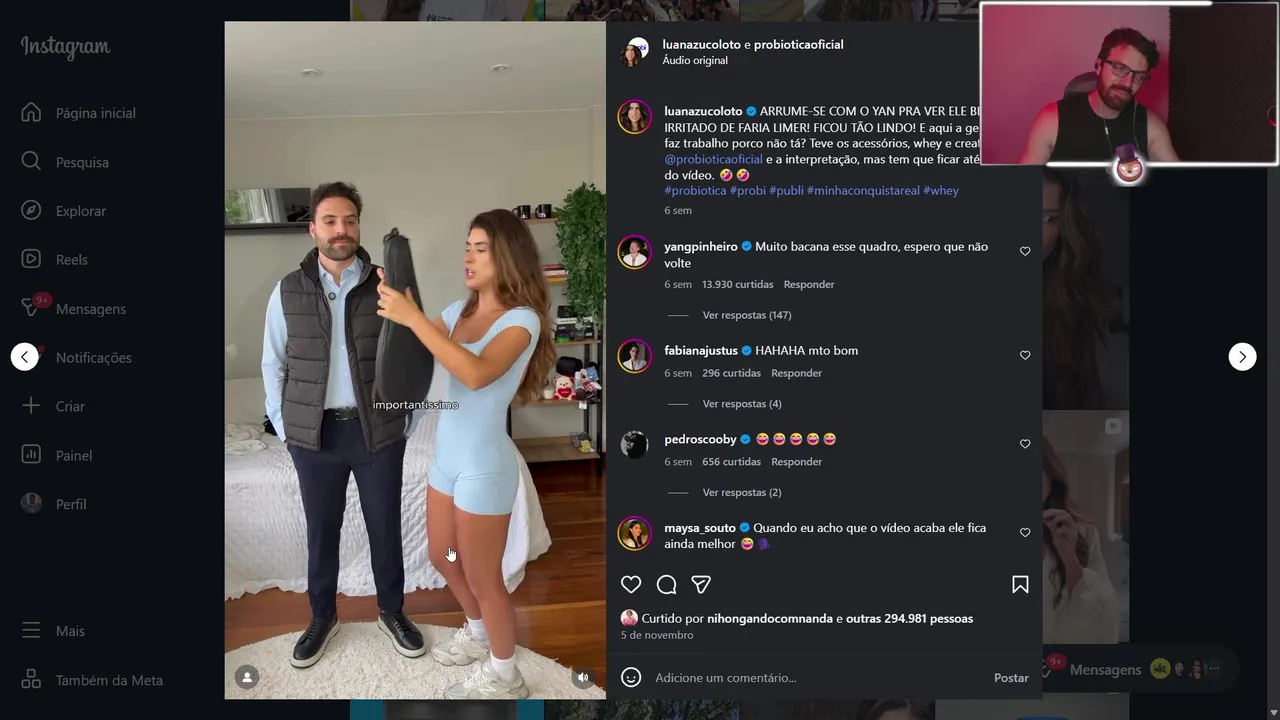
Task: Open #probiotica hashtag link
Action: [x=695, y=190]
